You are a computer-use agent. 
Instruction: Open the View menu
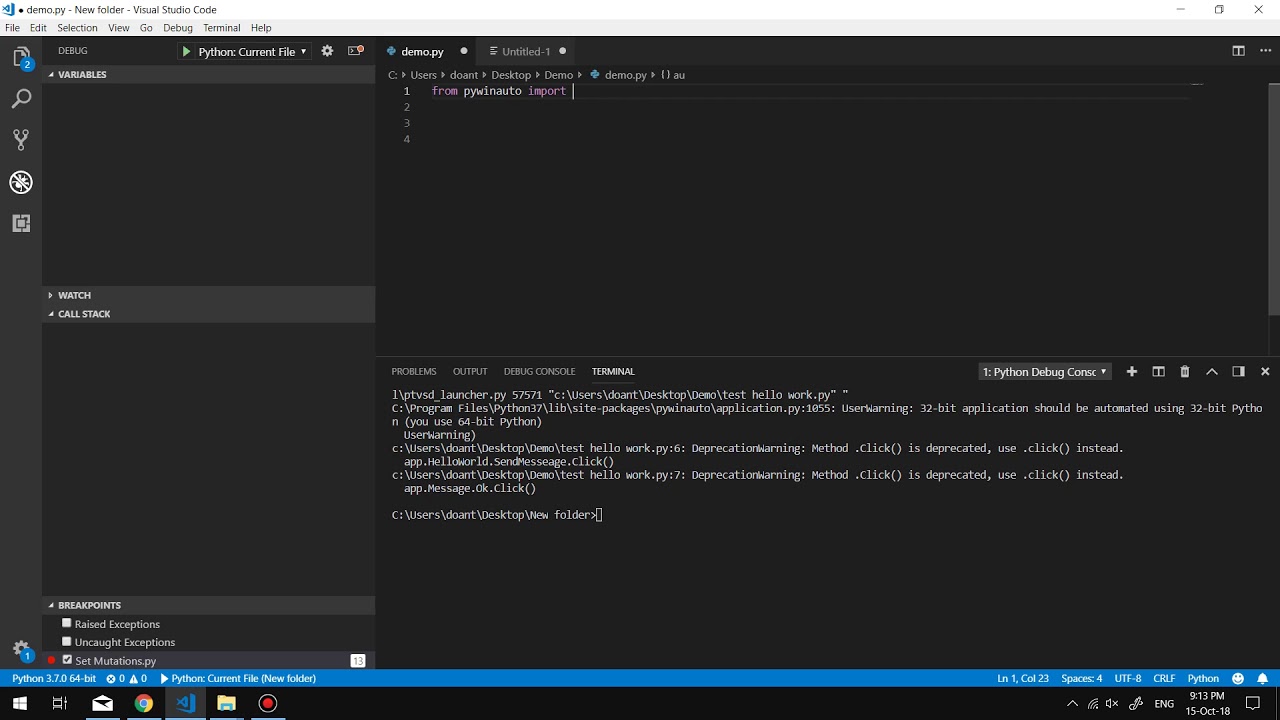118,28
